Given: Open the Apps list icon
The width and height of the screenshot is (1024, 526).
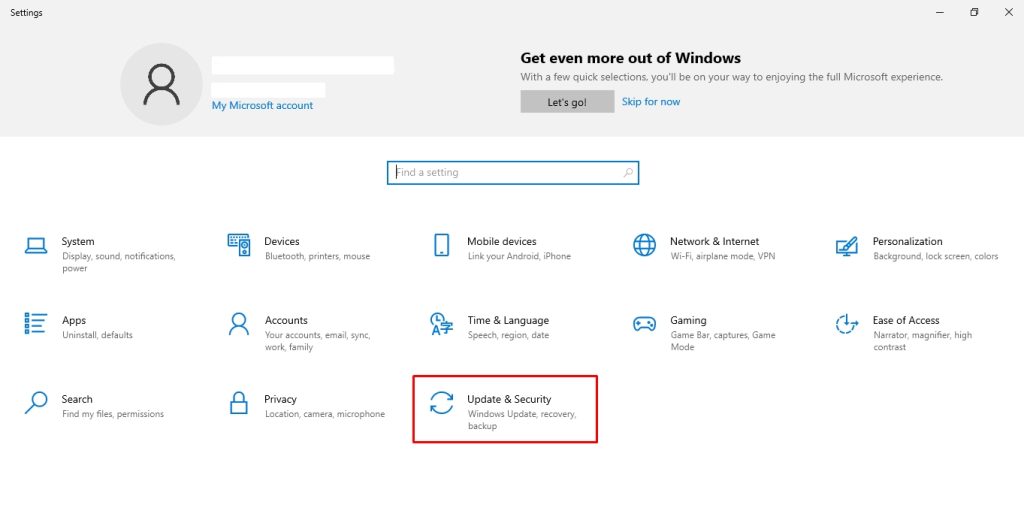Looking at the screenshot, I should [36, 323].
